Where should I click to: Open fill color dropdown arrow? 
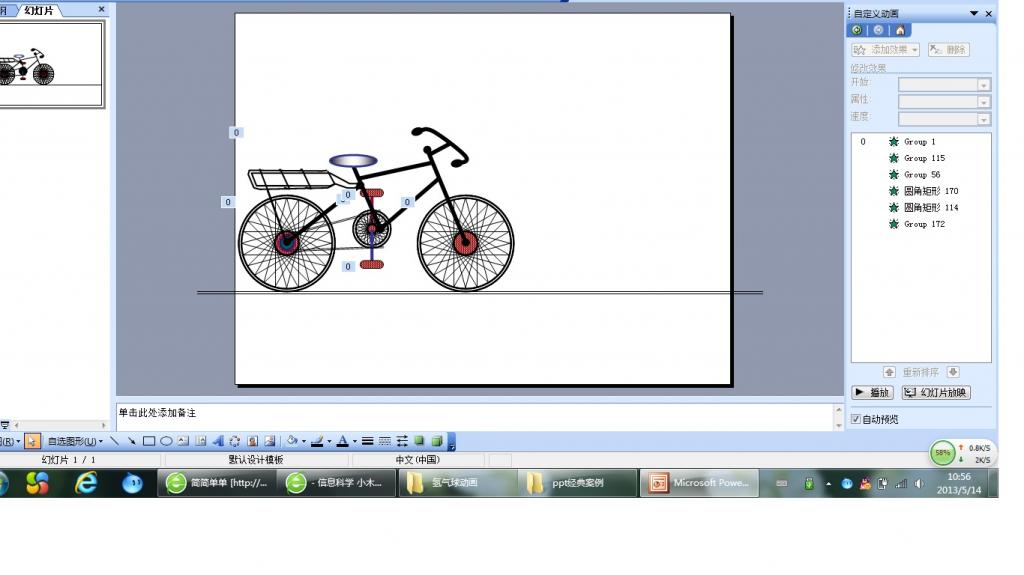[304, 442]
